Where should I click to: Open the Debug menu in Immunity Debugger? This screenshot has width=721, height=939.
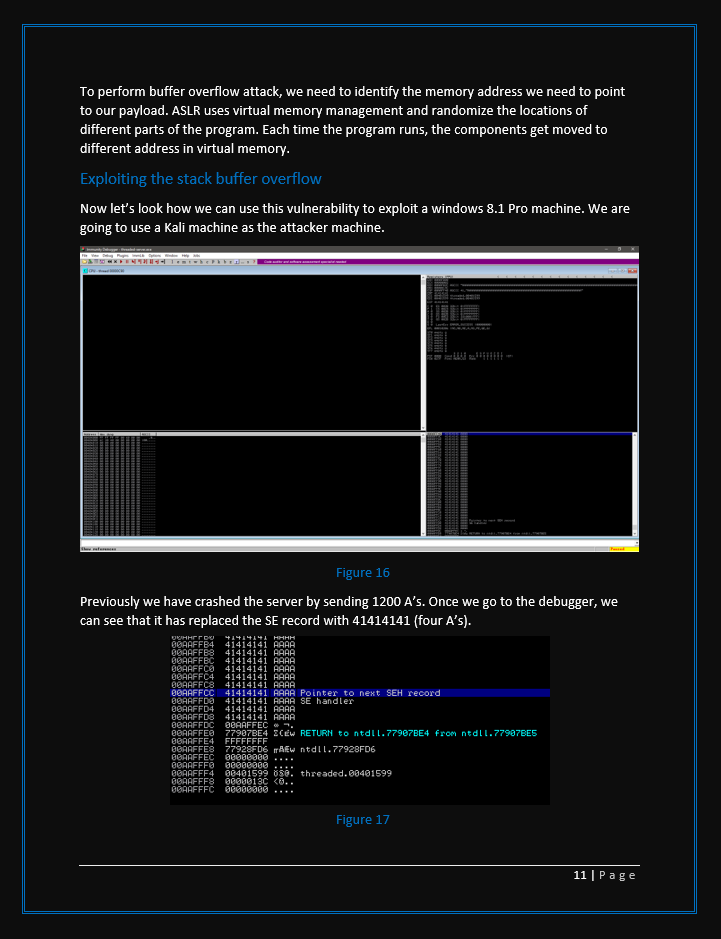(x=108, y=256)
